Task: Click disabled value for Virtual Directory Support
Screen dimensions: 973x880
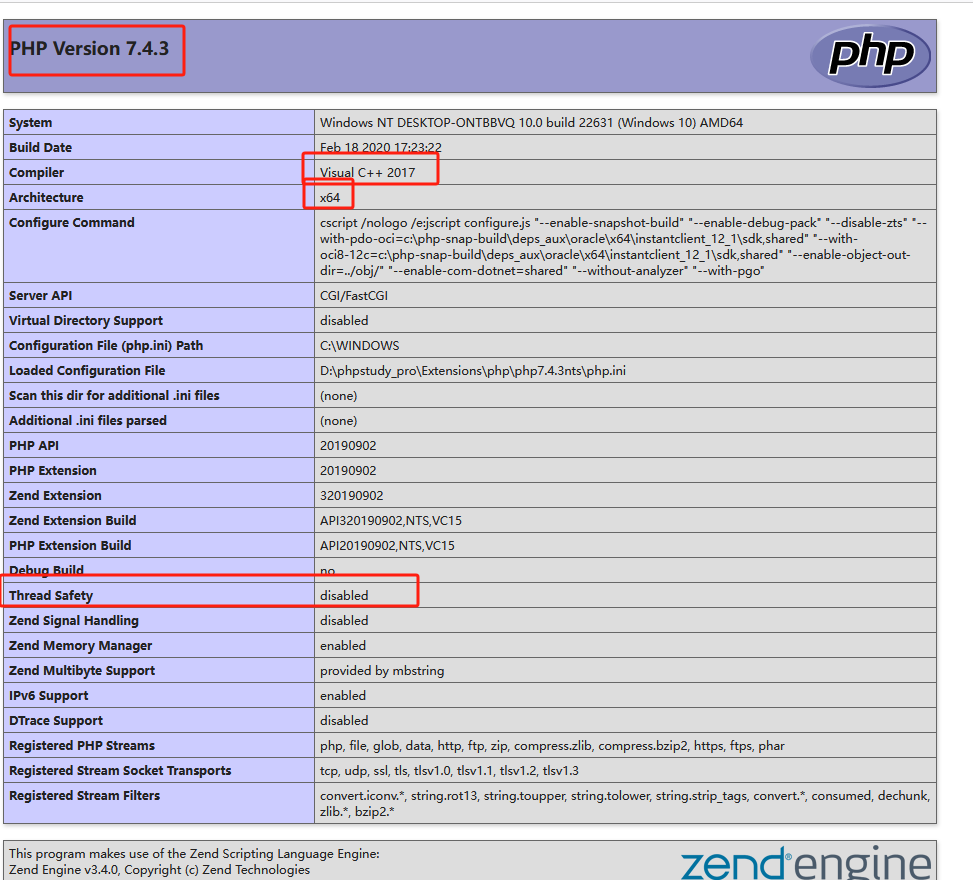Action: 344,320
